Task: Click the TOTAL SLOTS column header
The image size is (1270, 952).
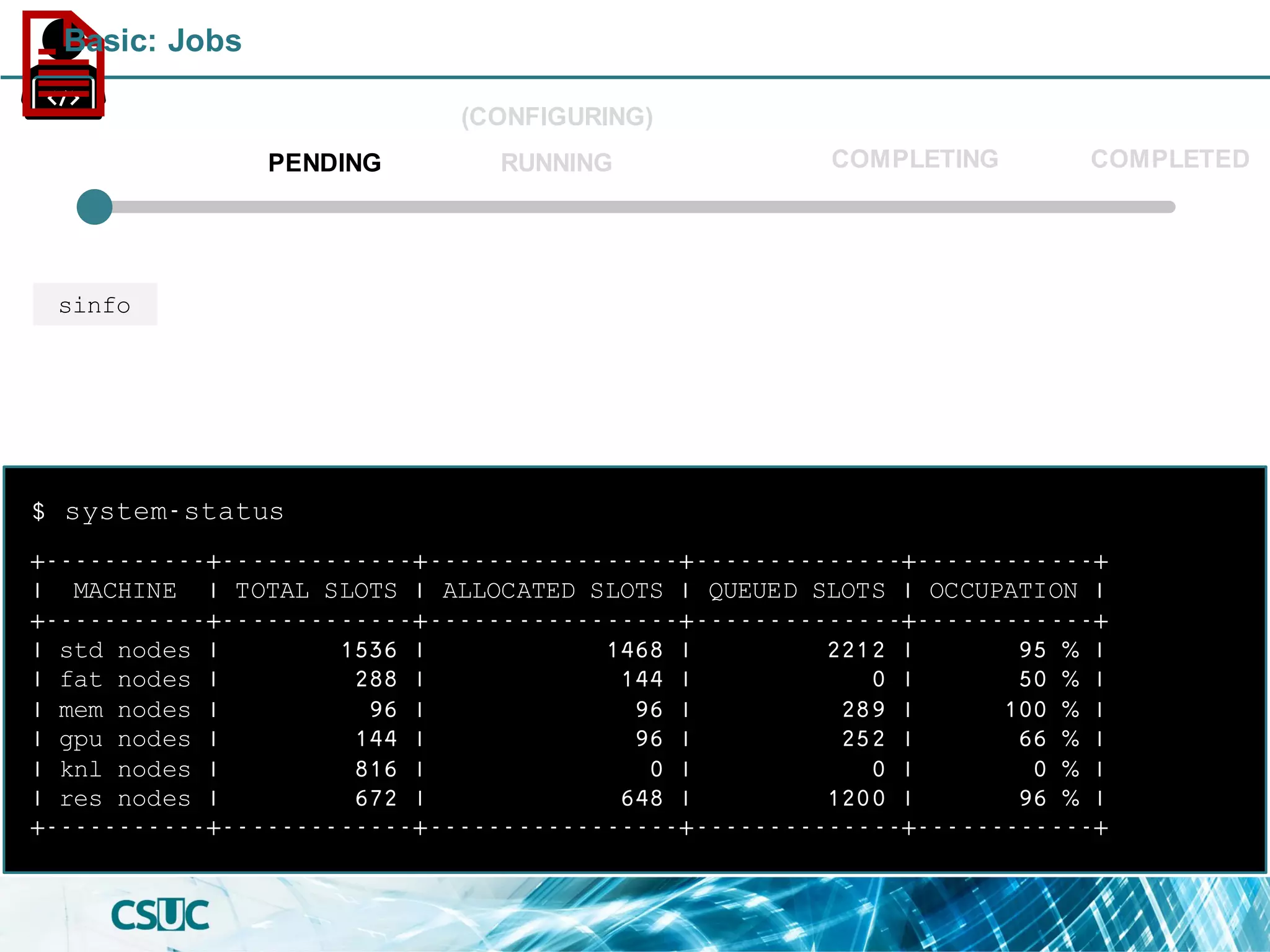Action: (316, 591)
